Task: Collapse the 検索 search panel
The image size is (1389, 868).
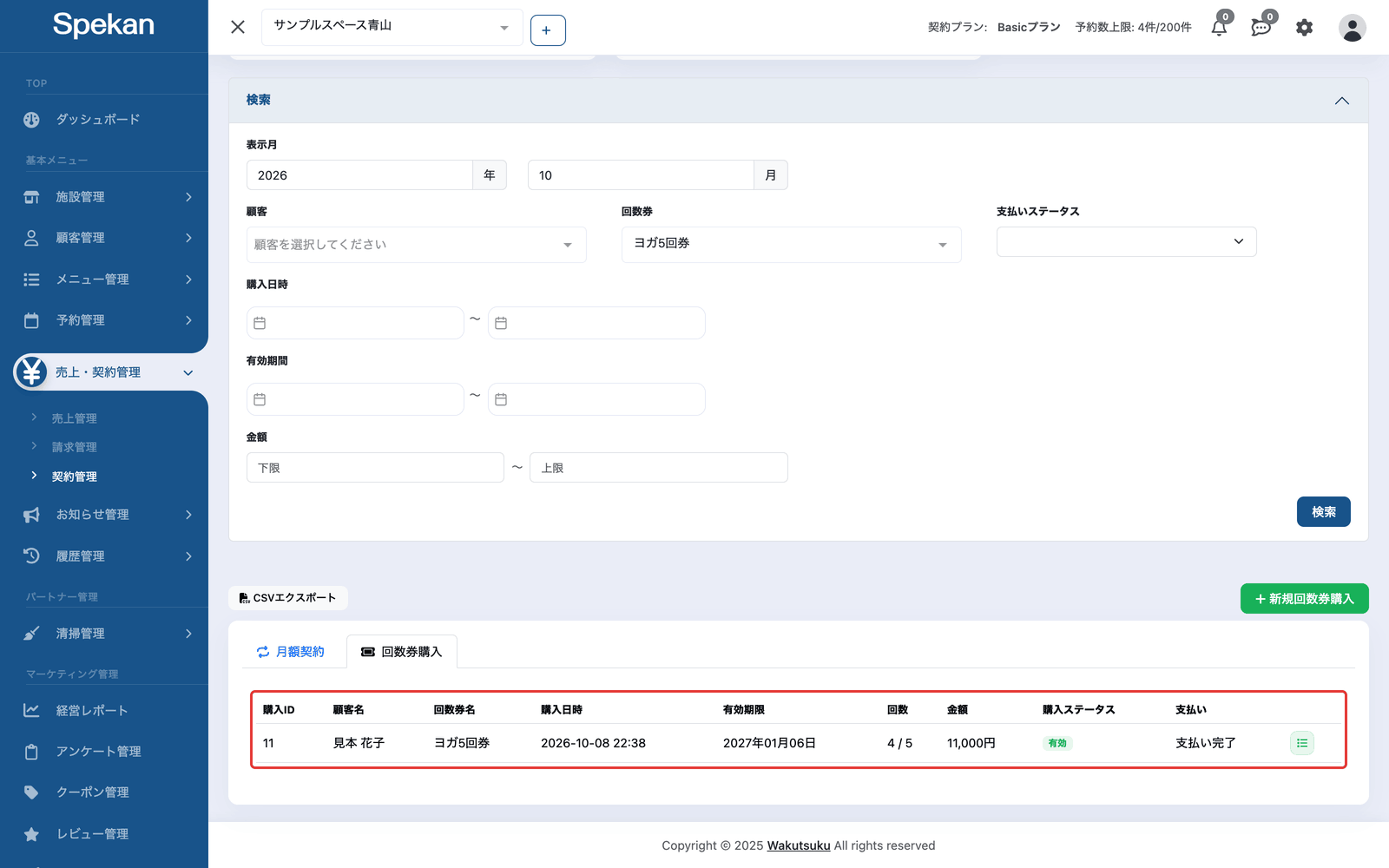Action: point(1342,101)
